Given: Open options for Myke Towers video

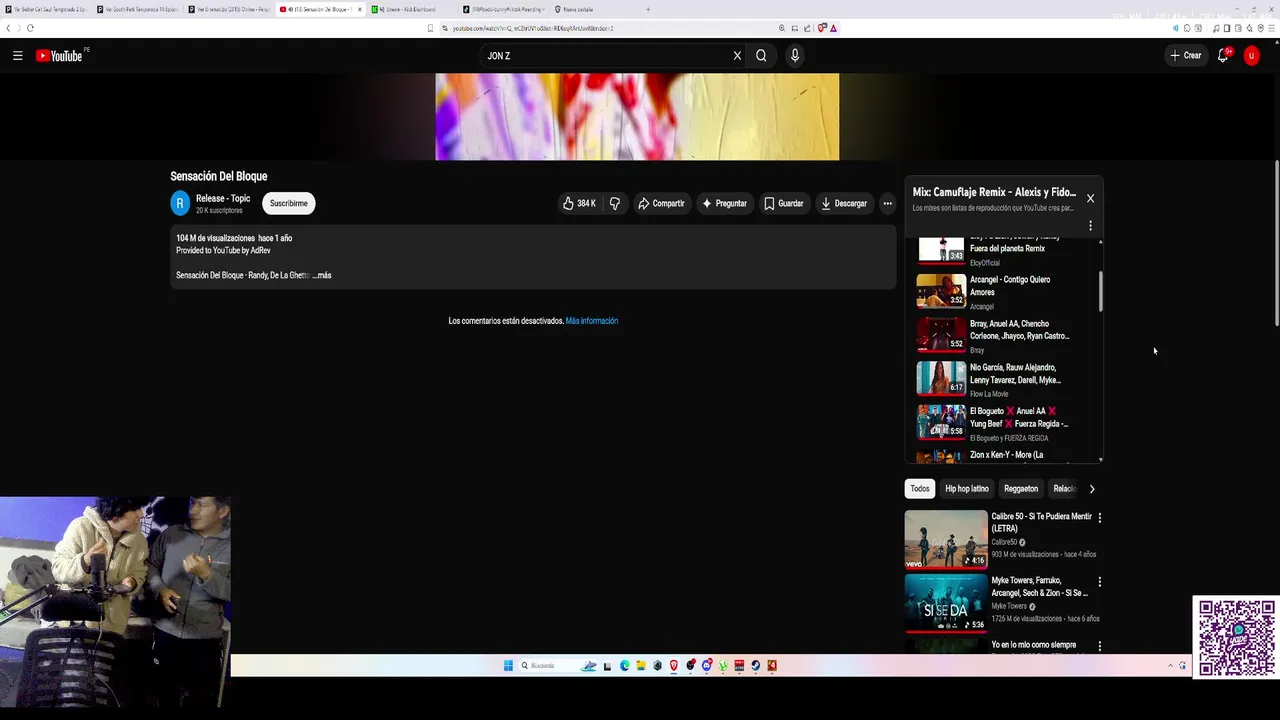Looking at the screenshot, I should pyautogui.click(x=1100, y=582).
